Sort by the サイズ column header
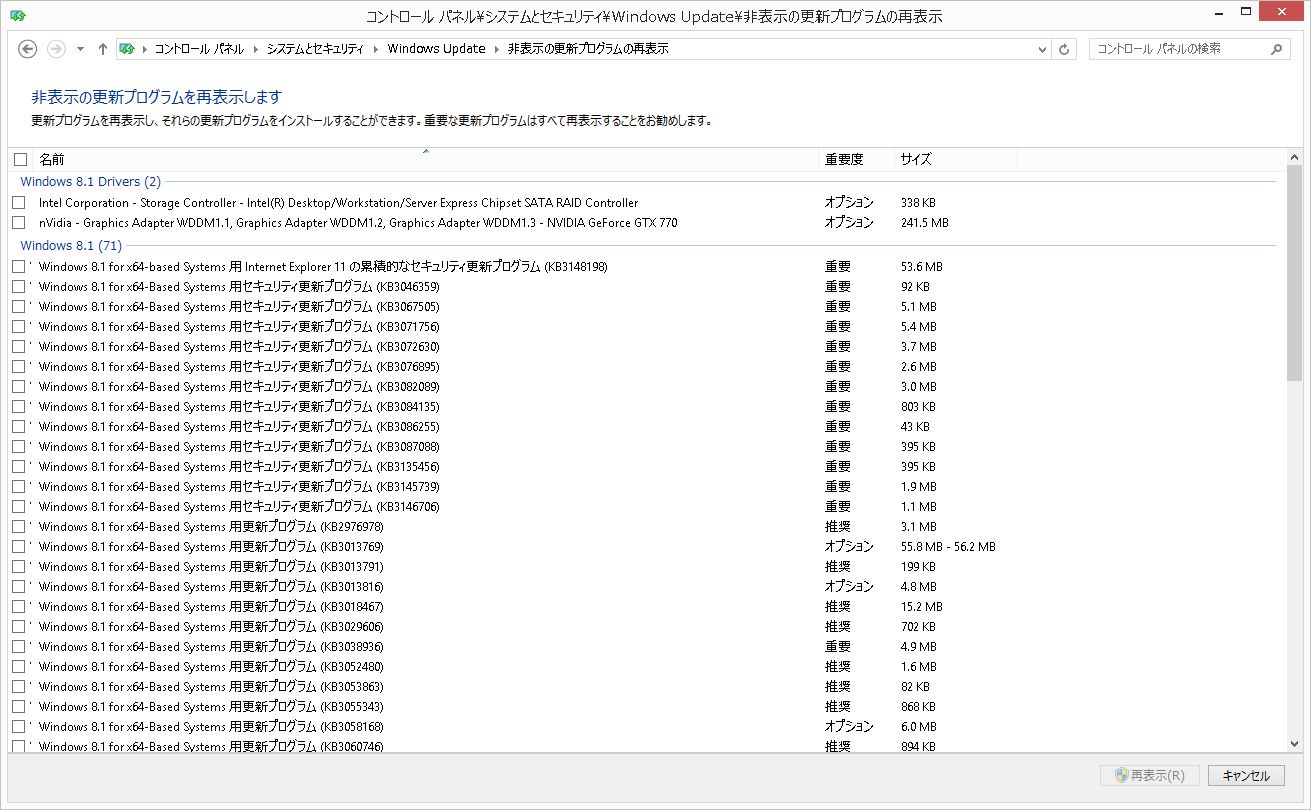 click(956, 159)
